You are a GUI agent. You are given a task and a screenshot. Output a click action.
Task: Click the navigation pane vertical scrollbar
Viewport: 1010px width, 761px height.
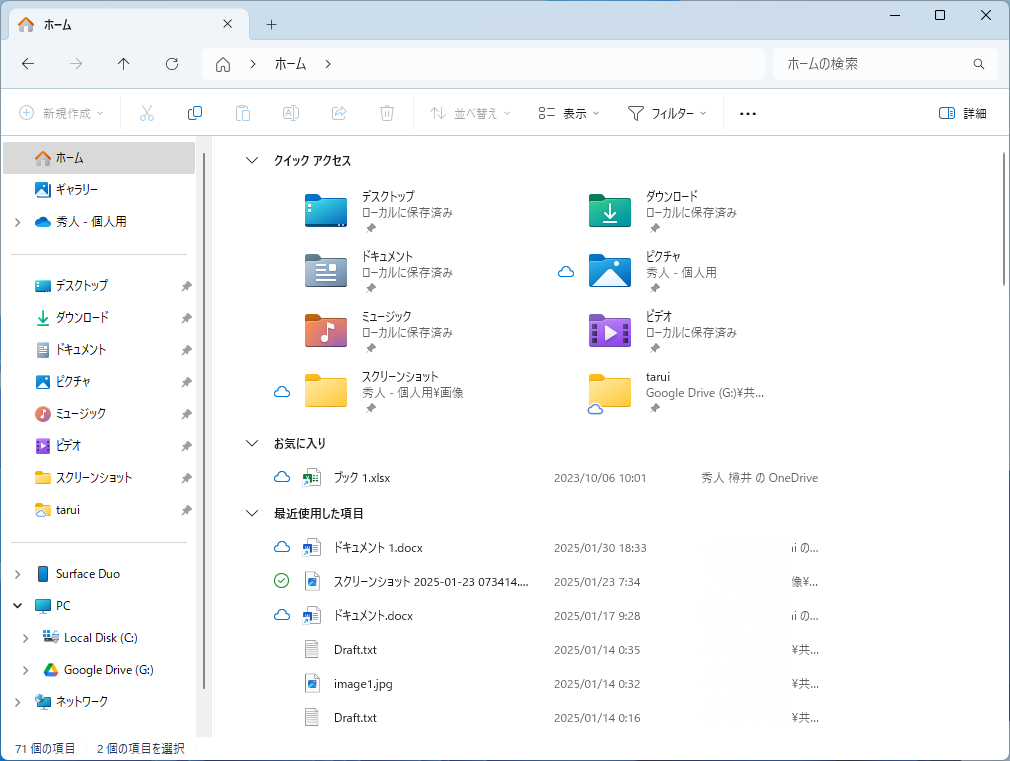(x=205, y=420)
